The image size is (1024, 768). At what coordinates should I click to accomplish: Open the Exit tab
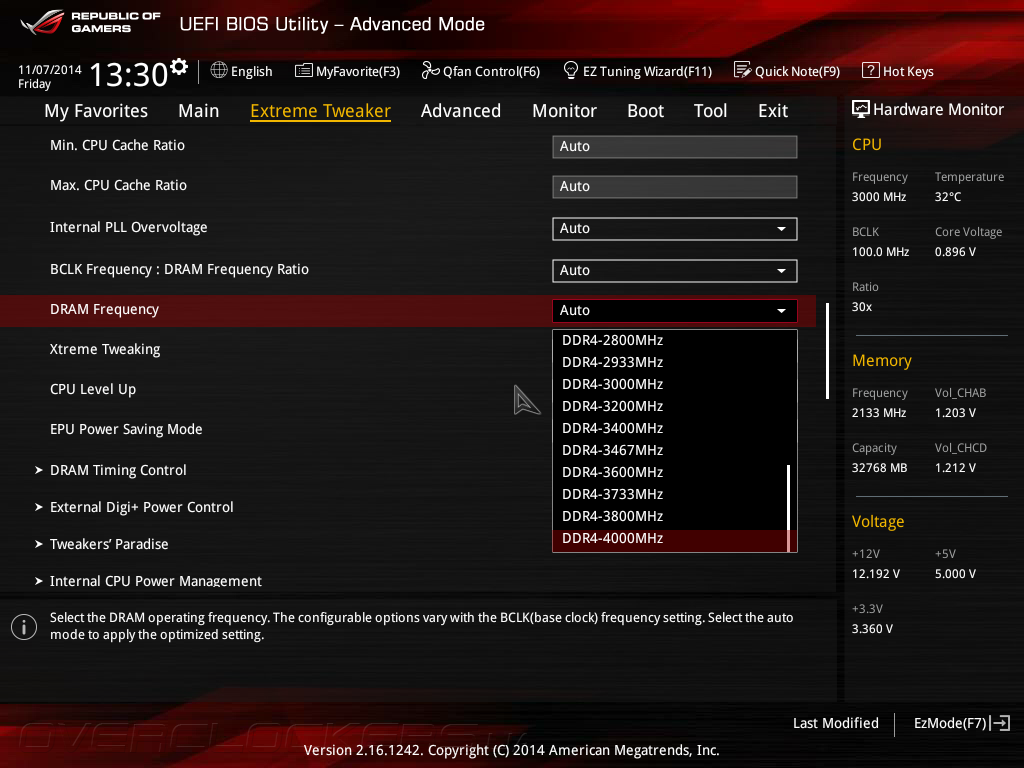tap(773, 111)
